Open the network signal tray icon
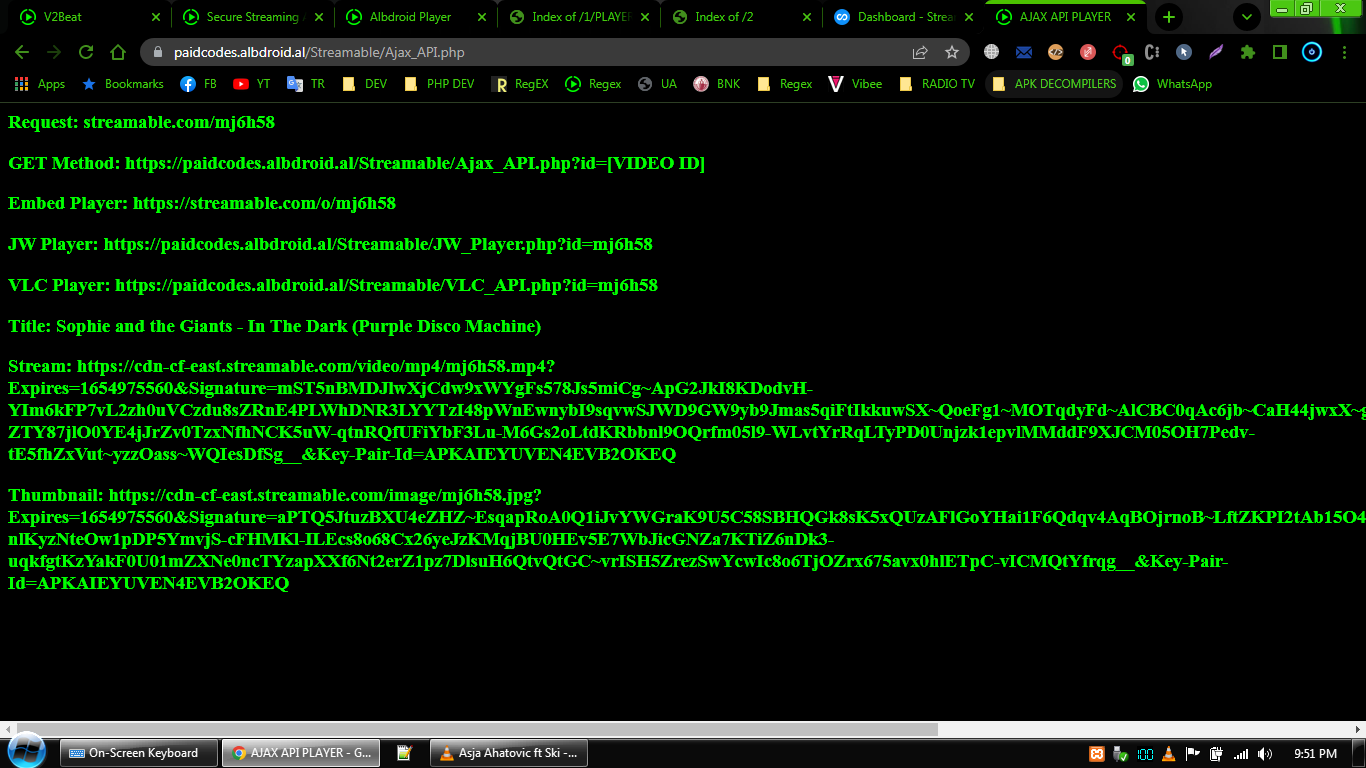1366x768 pixels. [x=1241, y=754]
